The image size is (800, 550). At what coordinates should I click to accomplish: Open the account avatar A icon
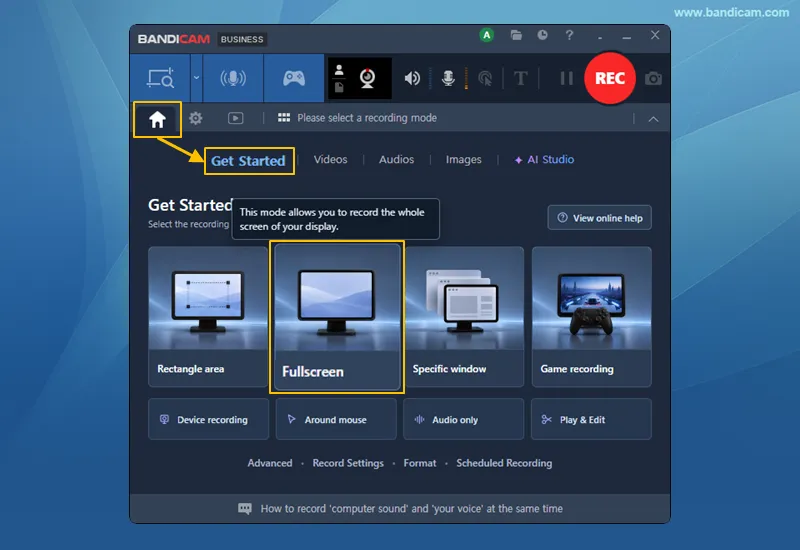(487, 35)
